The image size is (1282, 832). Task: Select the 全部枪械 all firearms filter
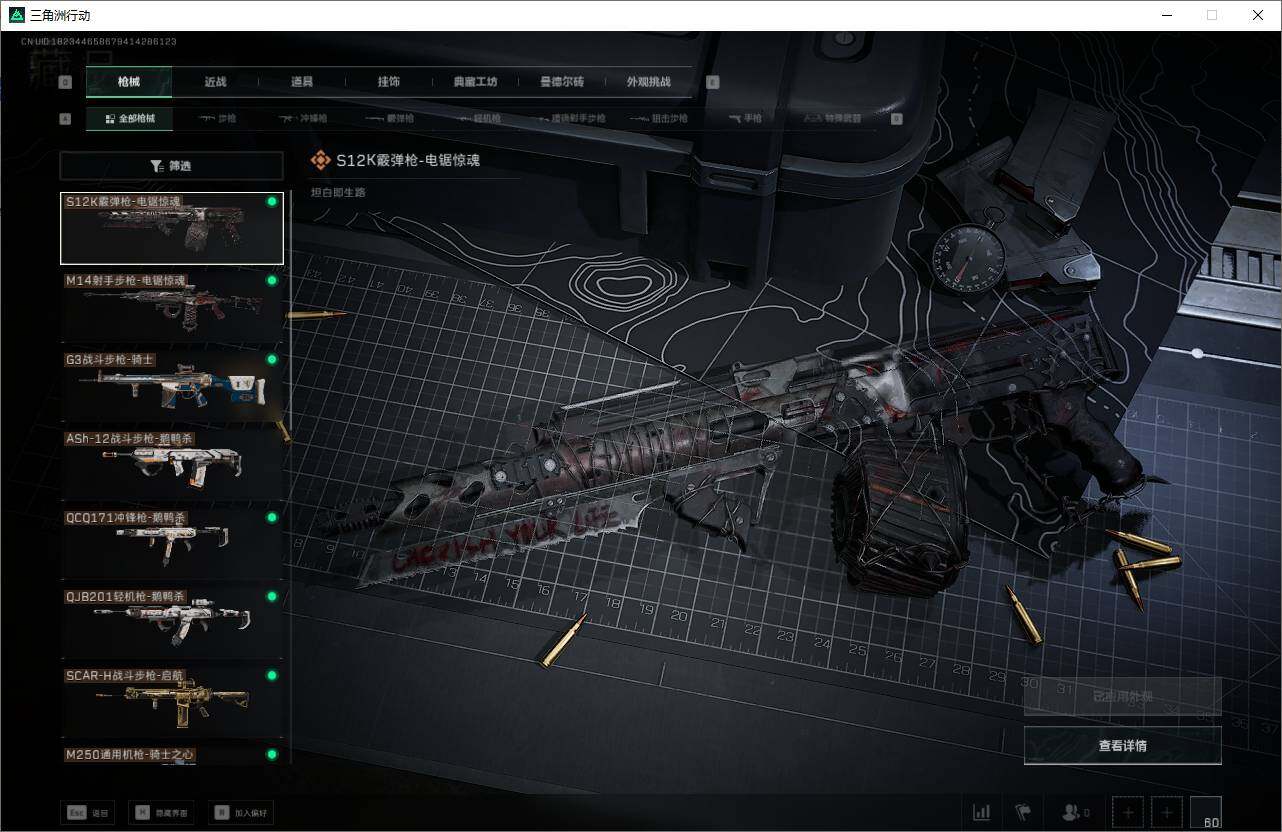(129, 118)
